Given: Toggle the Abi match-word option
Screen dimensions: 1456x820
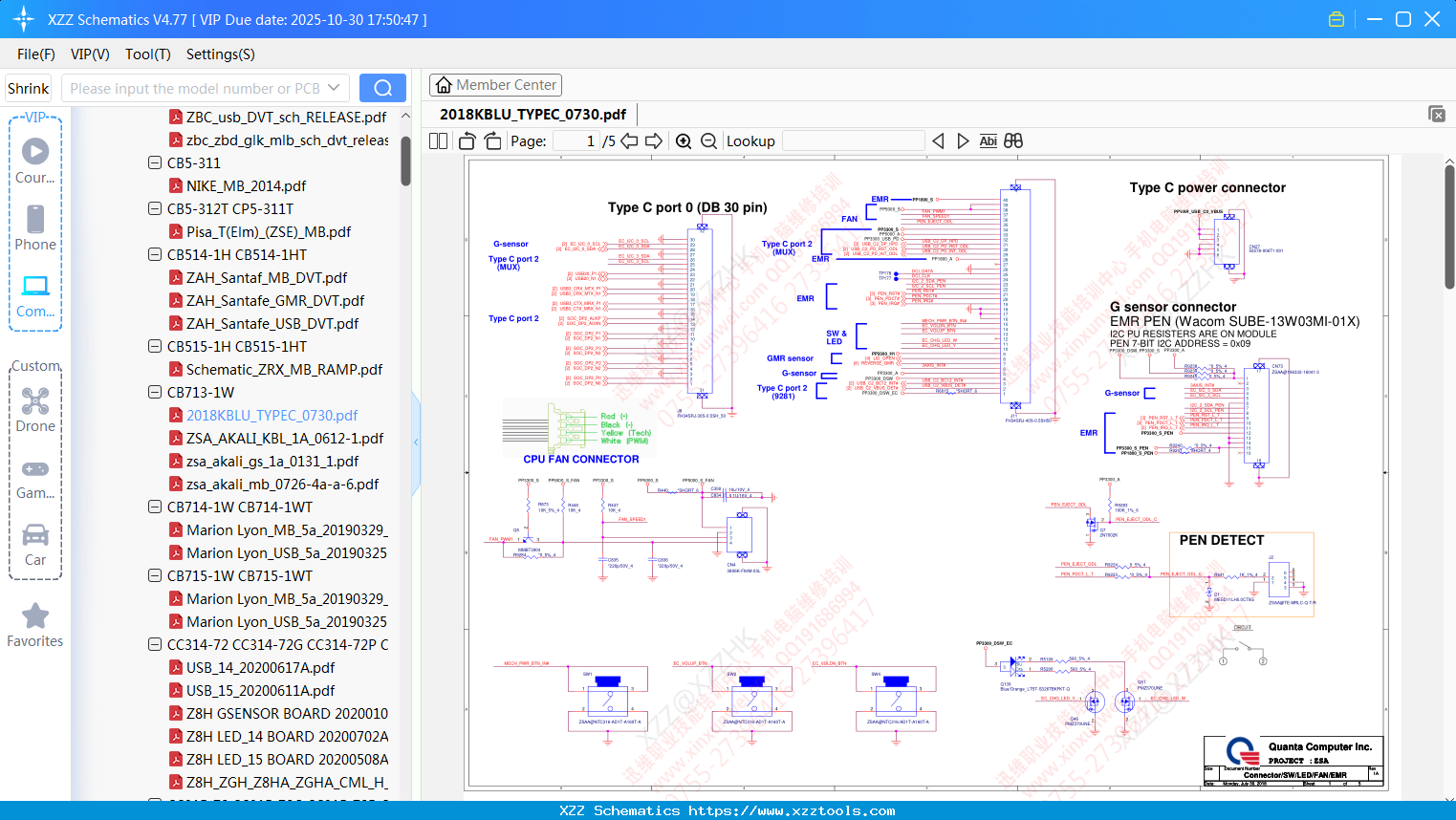Looking at the screenshot, I should pos(988,141).
